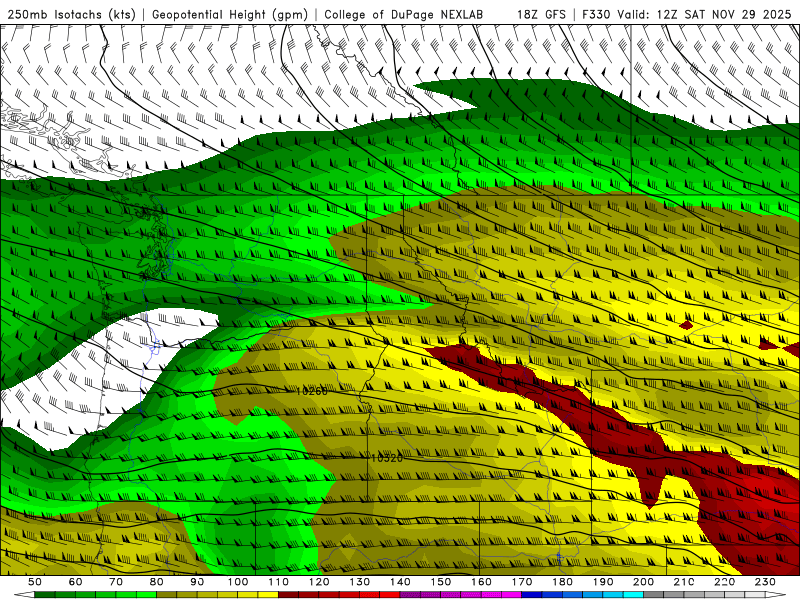Click the 150 value on the color scale
This screenshot has width=800, height=600.
pyautogui.click(x=441, y=582)
